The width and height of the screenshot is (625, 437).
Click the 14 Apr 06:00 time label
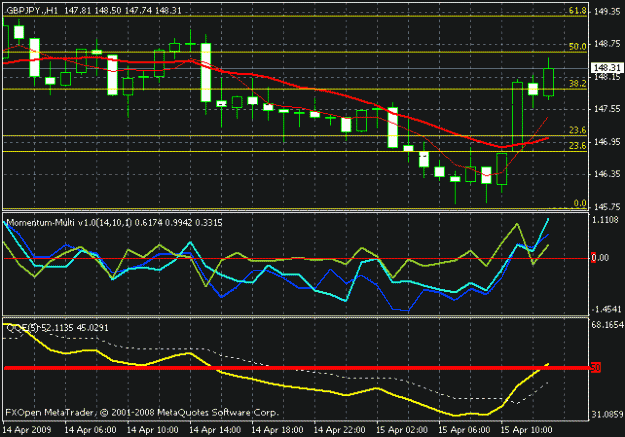pos(90,430)
